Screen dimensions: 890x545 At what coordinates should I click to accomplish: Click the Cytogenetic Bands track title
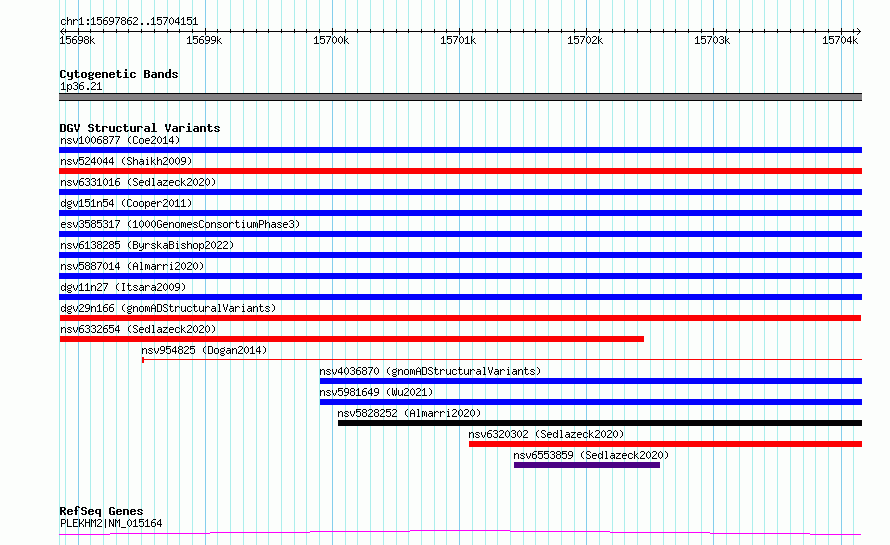point(119,74)
